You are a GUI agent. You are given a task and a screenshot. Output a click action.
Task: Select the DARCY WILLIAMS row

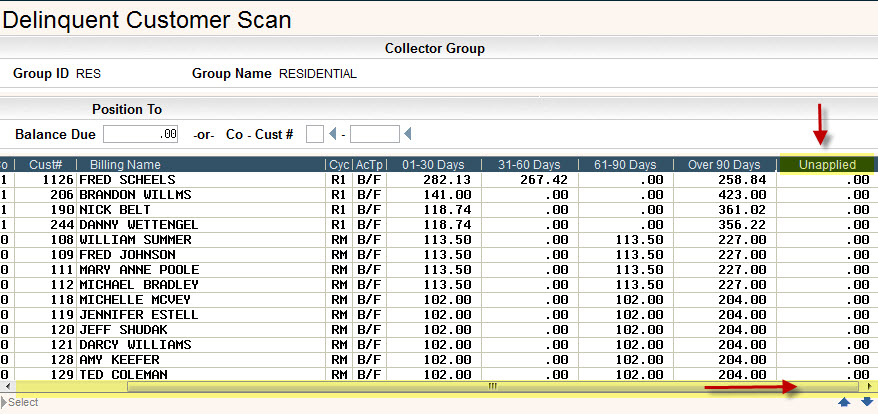coord(437,345)
